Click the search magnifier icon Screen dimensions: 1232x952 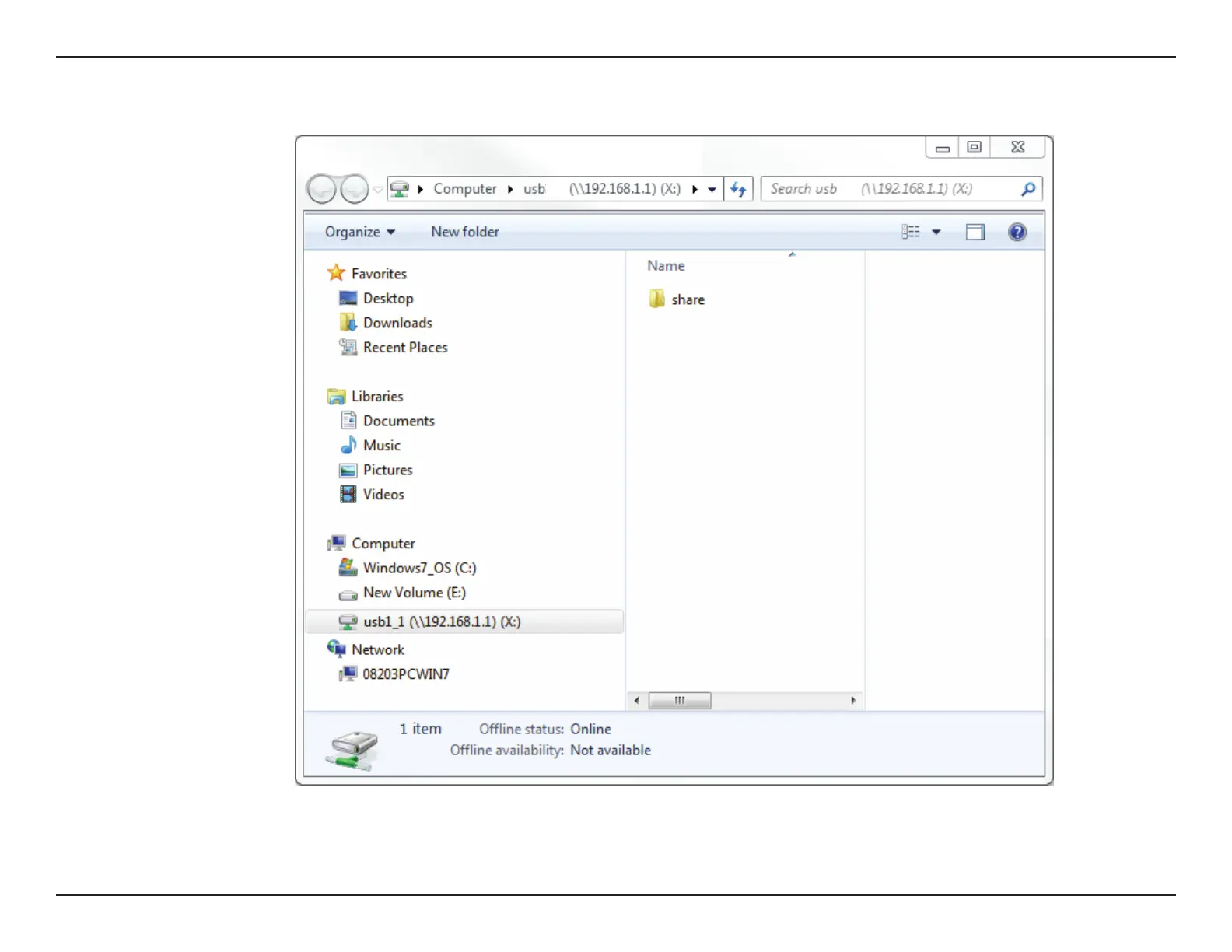point(1028,189)
